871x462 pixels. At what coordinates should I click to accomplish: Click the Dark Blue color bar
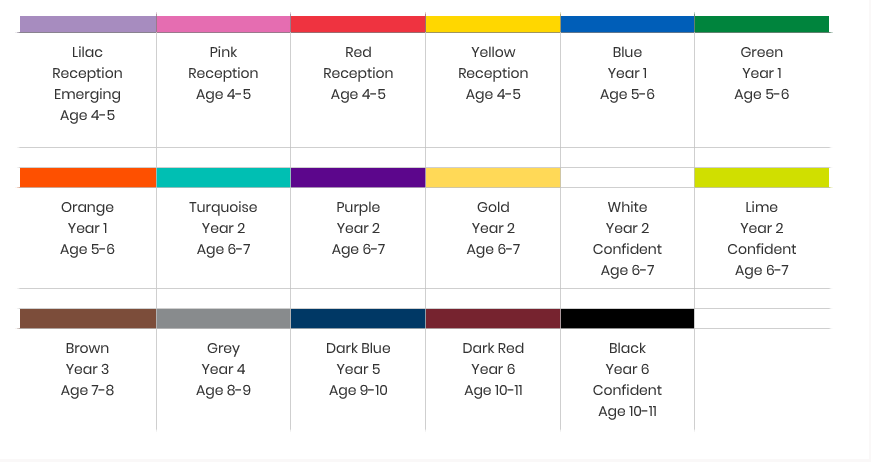(x=358, y=319)
